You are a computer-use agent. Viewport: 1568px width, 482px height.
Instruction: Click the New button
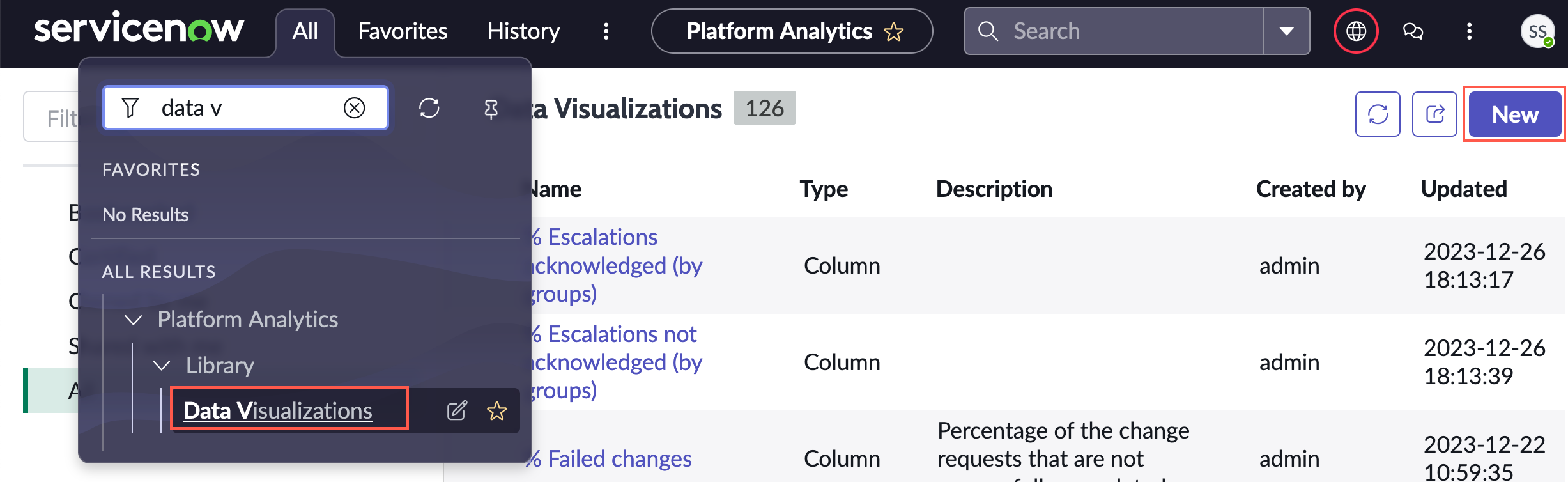(x=1515, y=114)
